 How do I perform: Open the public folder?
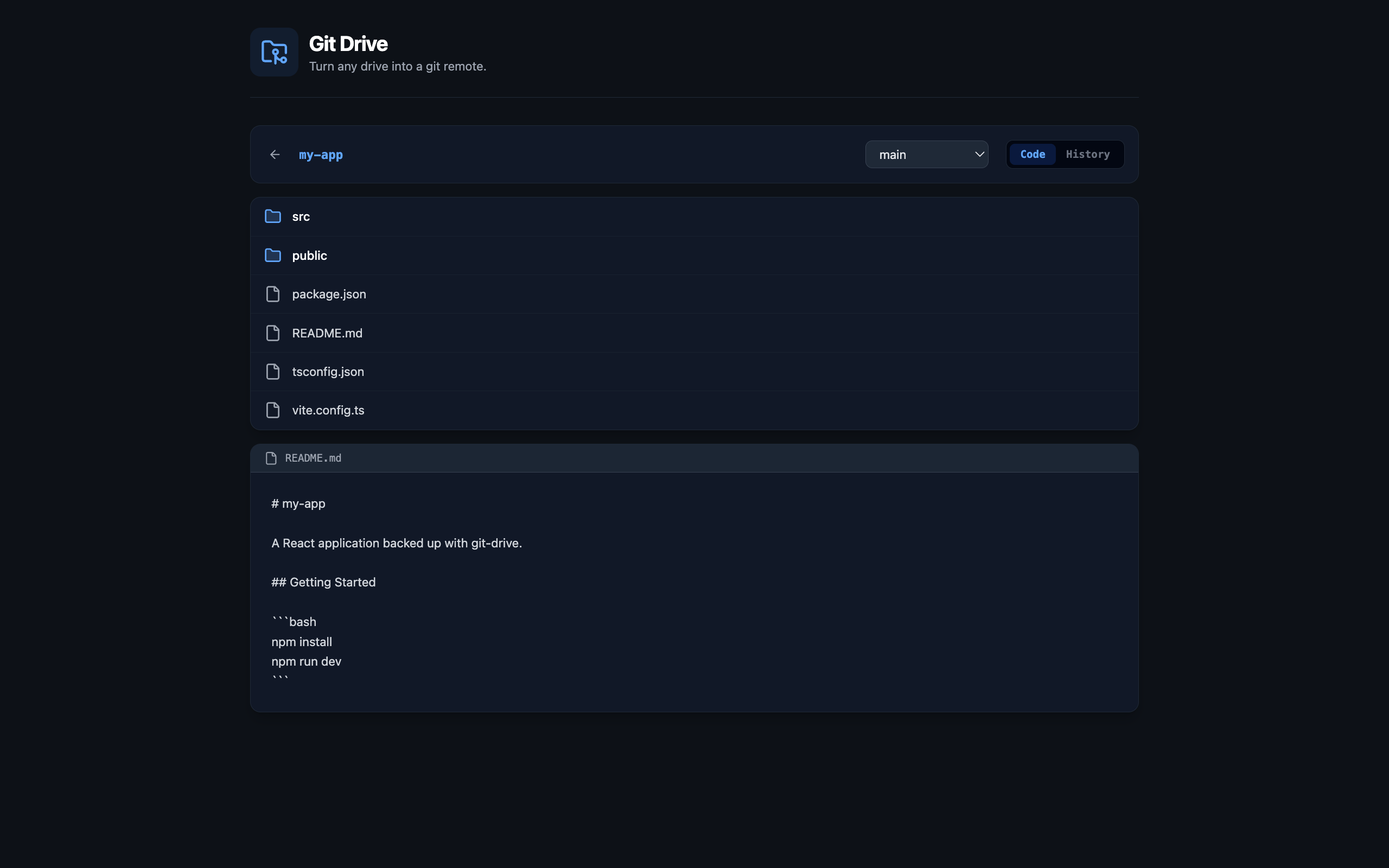click(694, 256)
